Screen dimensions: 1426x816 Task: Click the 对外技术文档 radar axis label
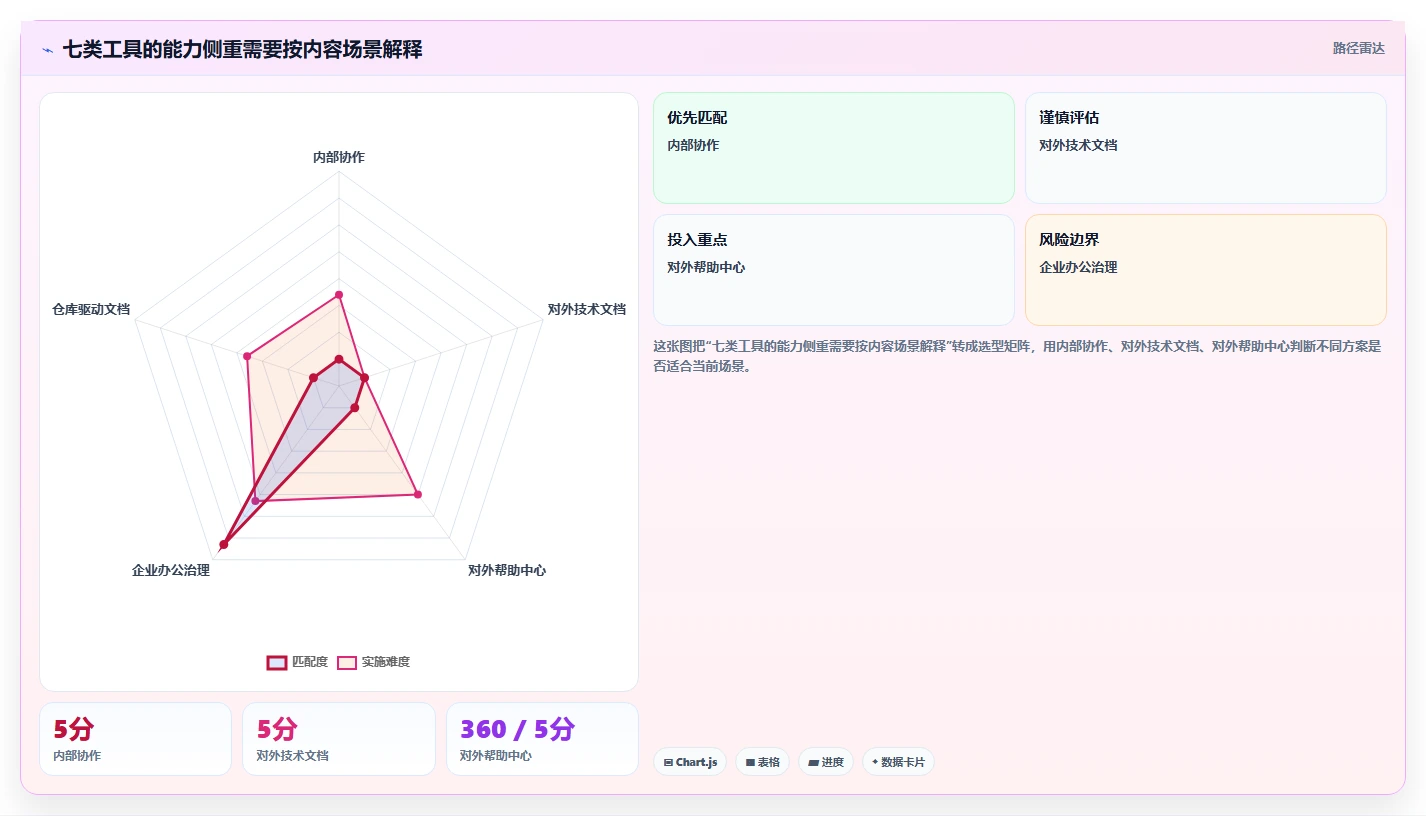point(587,309)
